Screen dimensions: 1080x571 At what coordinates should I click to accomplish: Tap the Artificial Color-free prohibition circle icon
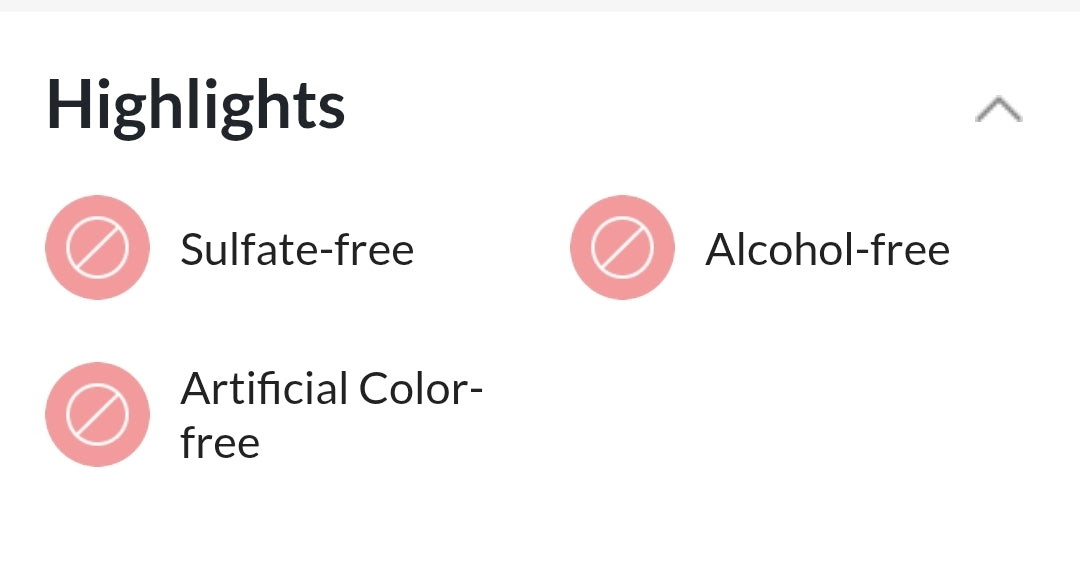click(x=97, y=415)
